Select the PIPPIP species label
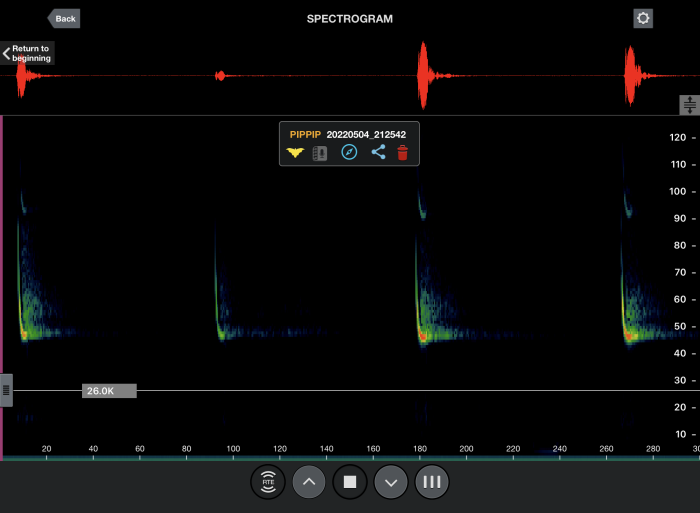Screen dimensions: 700x513 [305, 133]
